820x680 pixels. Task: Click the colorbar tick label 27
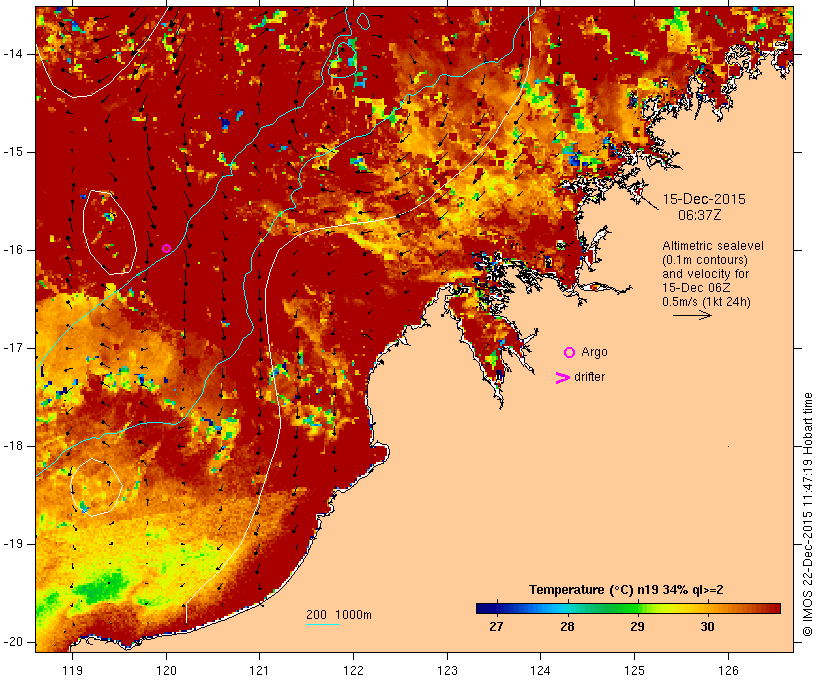click(x=496, y=626)
